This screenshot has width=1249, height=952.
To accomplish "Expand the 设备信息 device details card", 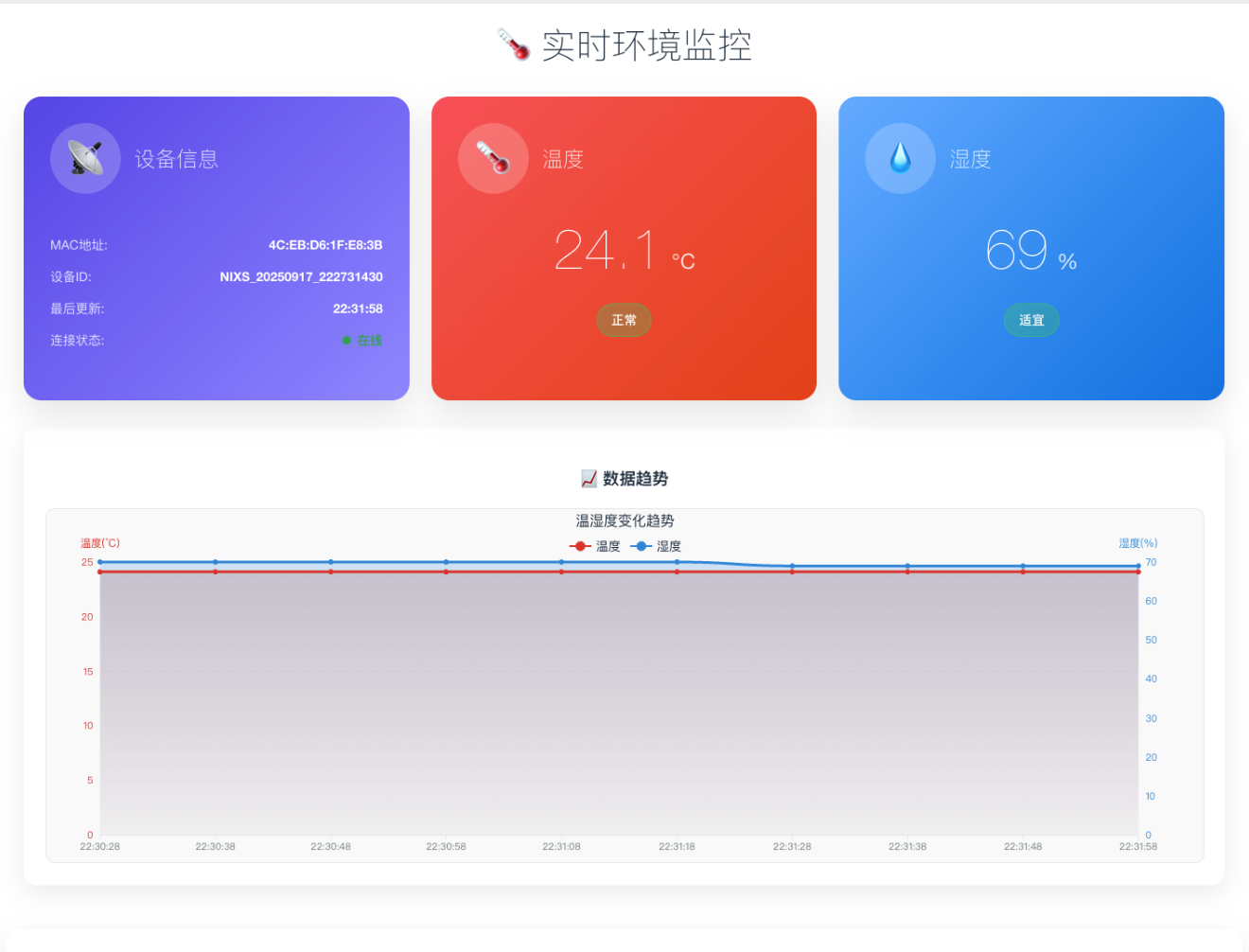I will tap(176, 158).
